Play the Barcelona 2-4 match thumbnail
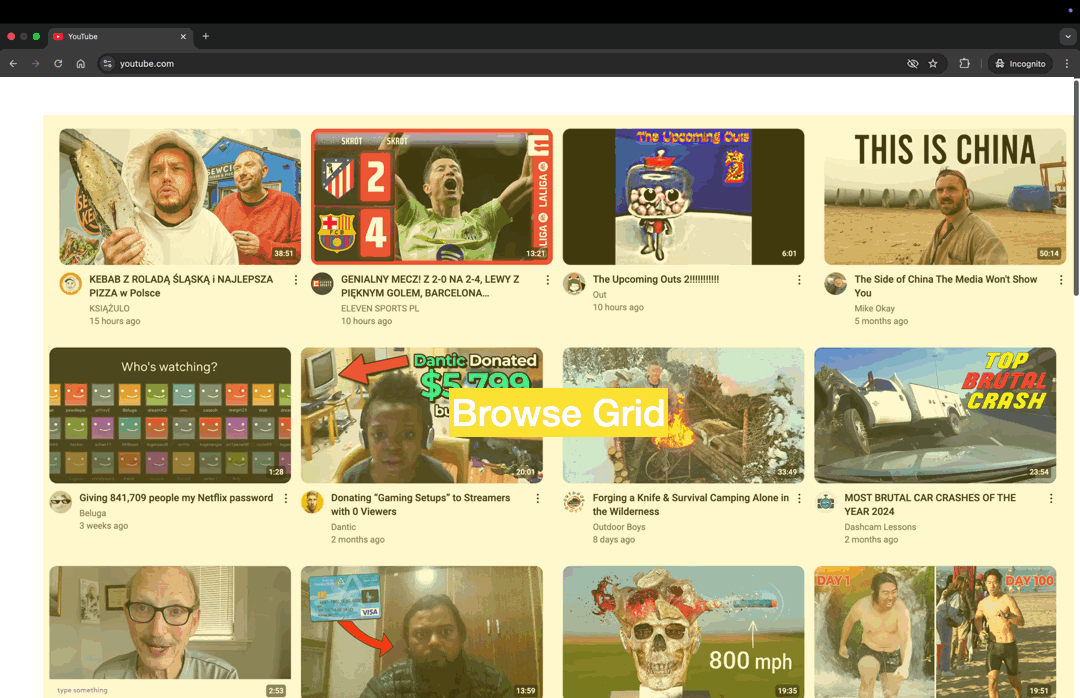 (x=432, y=196)
